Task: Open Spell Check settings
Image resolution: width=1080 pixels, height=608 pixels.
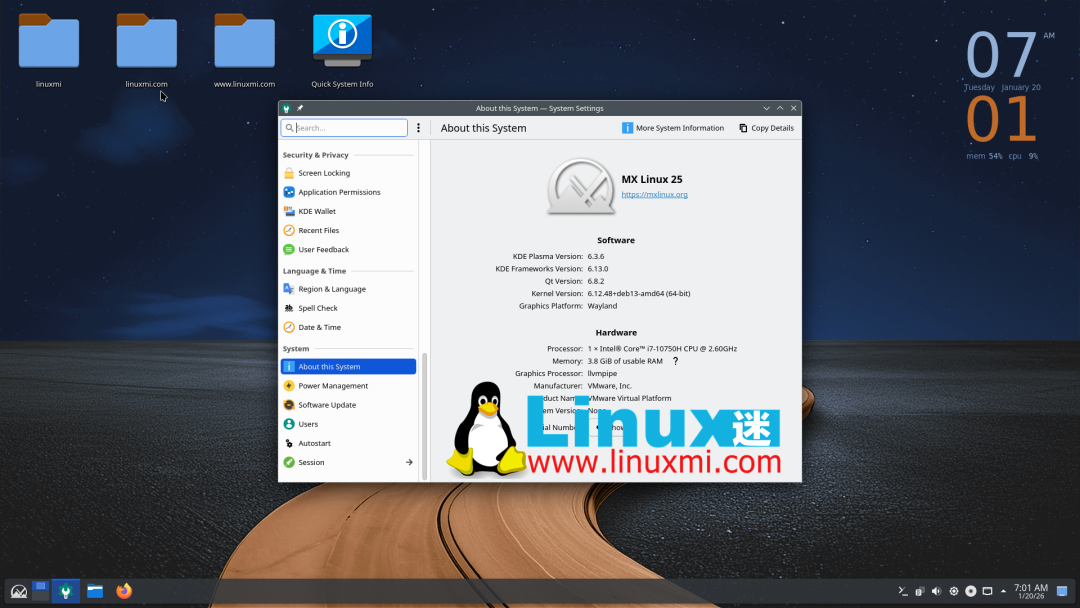Action: [x=317, y=307]
